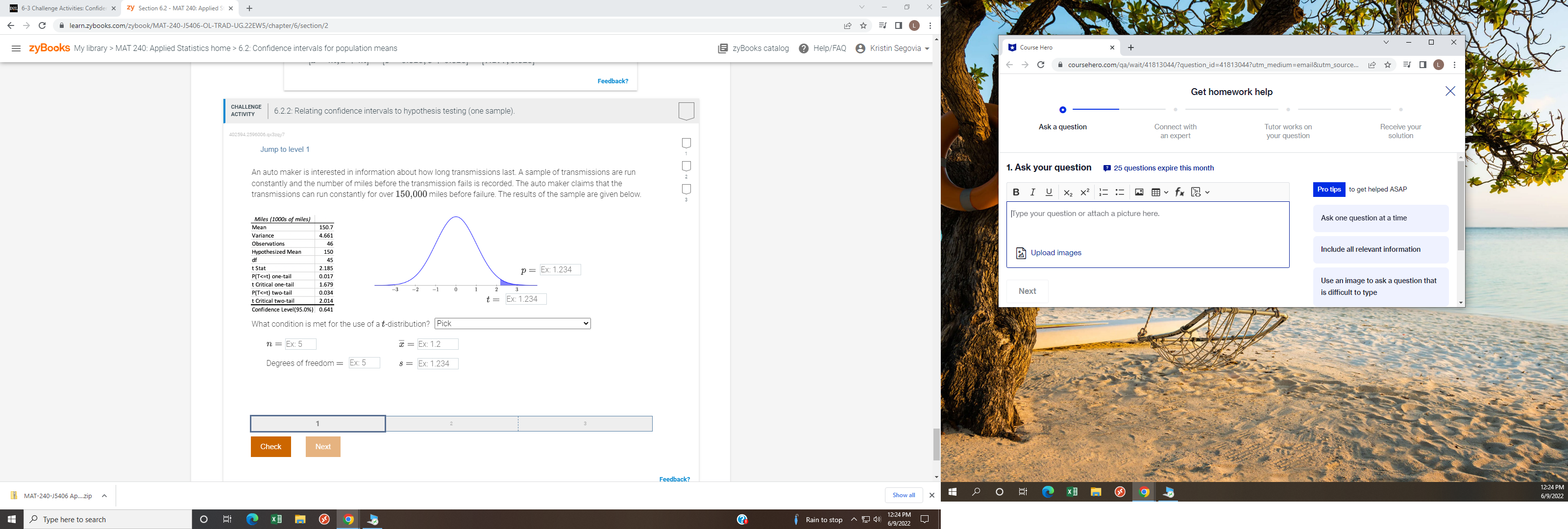Image resolution: width=1568 pixels, height=529 pixels.
Task: Toggle level 1 completion box
Action: 686,143
